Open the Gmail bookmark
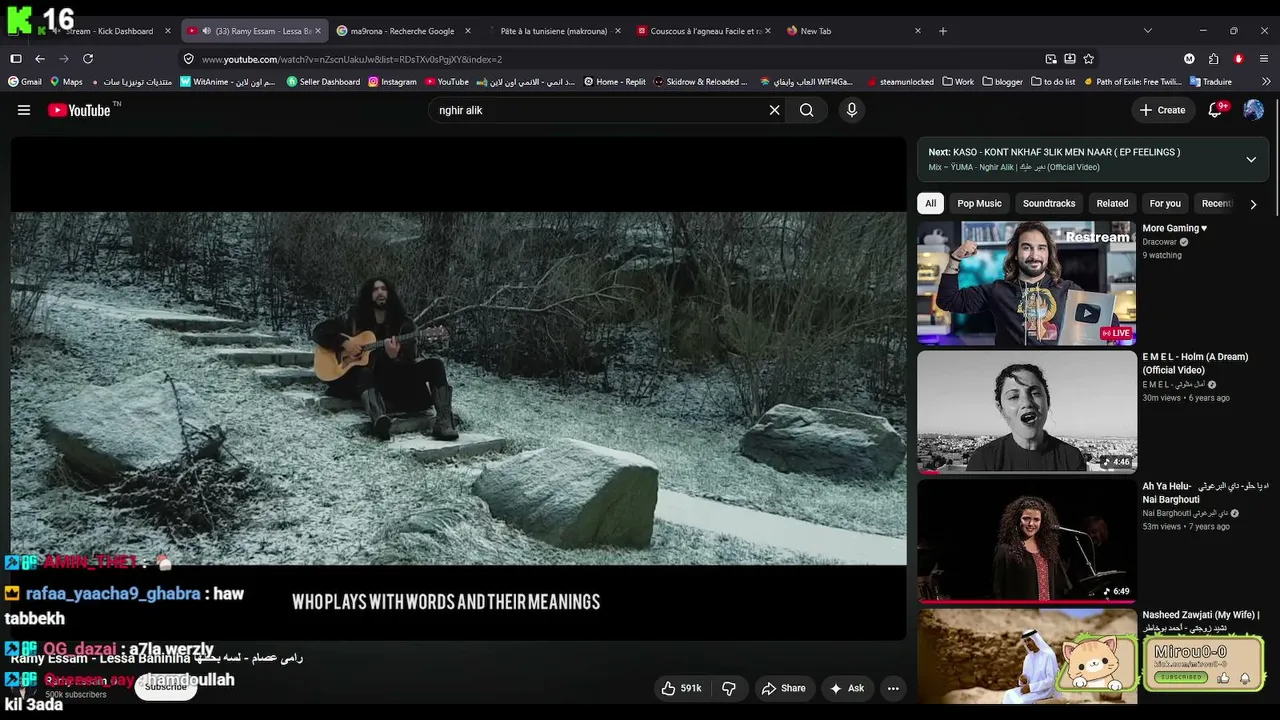This screenshot has width=1280, height=720. click(x=25, y=82)
